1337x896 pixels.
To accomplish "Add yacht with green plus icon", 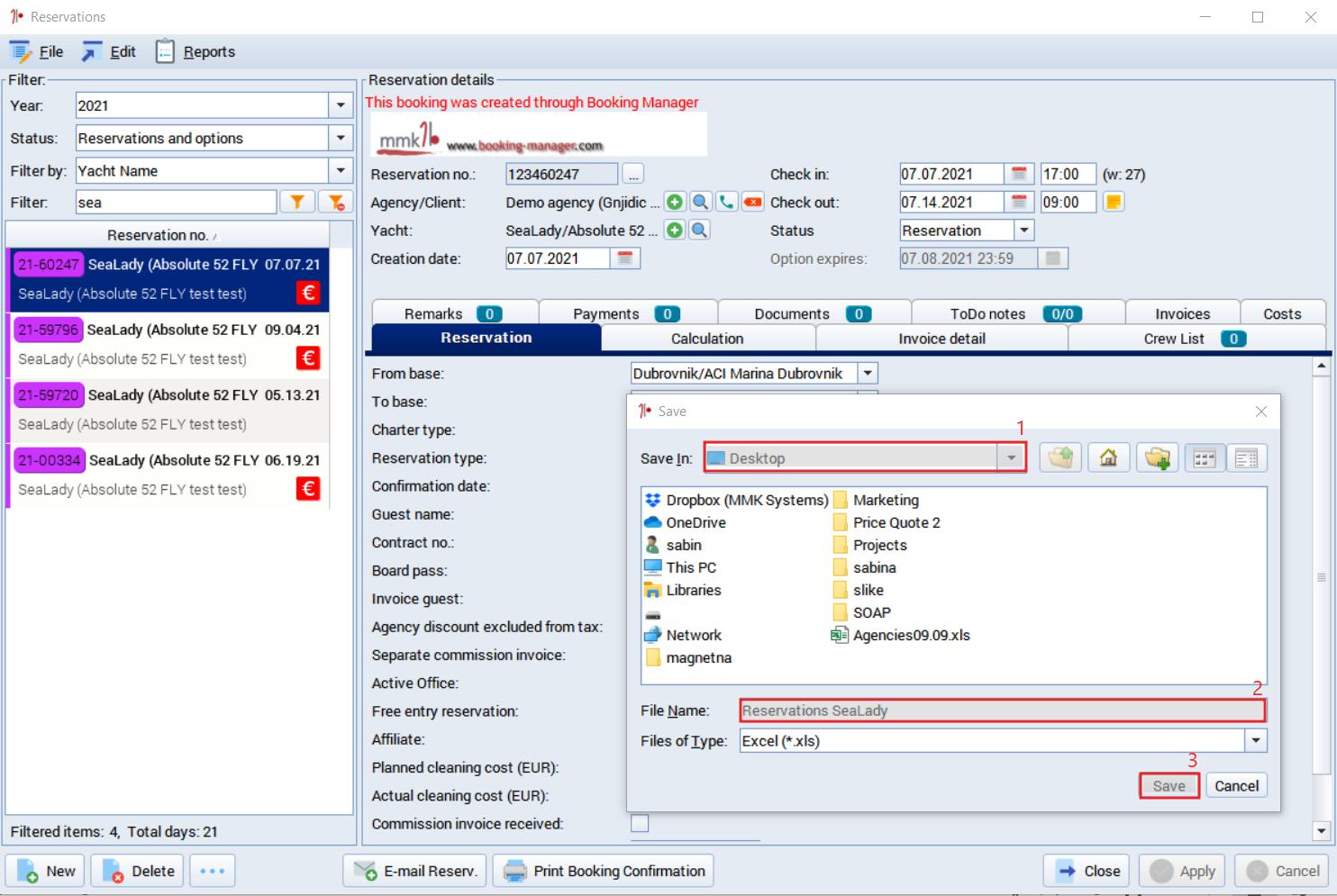I will pyautogui.click(x=674, y=231).
